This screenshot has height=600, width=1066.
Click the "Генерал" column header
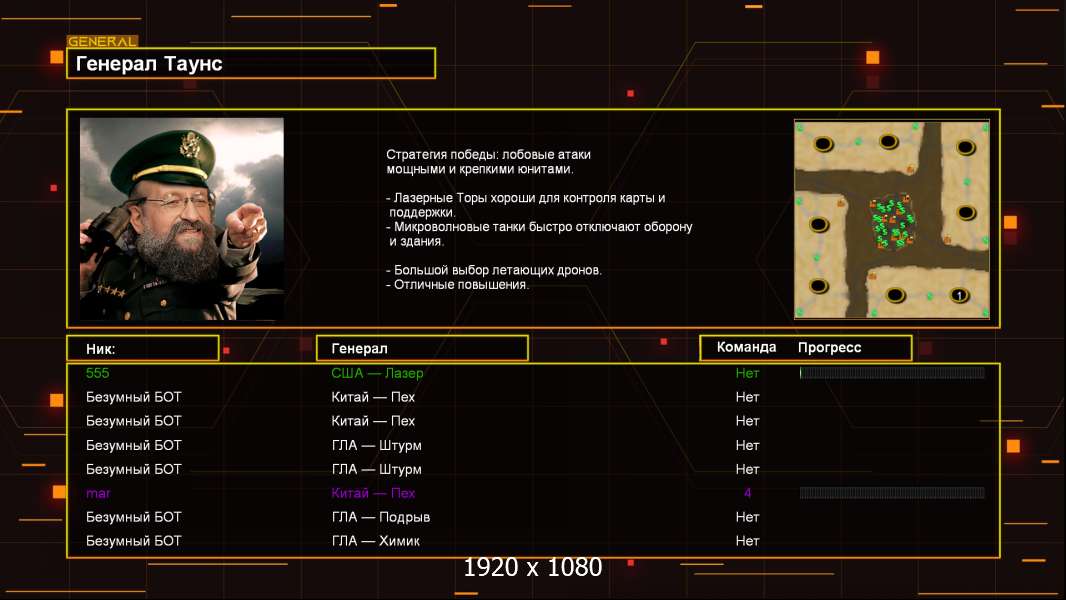[x=421, y=348]
